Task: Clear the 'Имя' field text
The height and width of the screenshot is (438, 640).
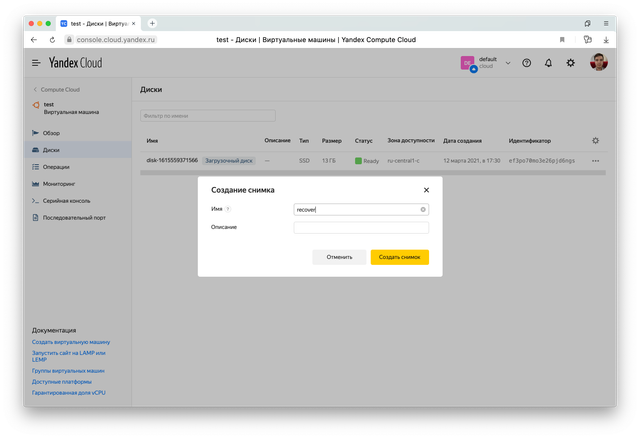Action: (423, 210)
